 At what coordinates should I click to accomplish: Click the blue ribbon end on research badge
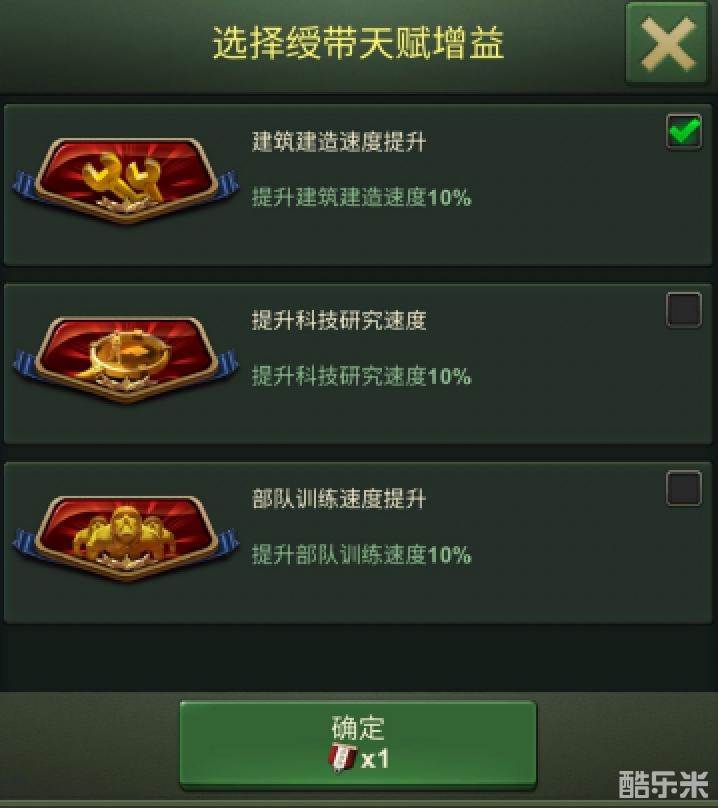point(24,362)
